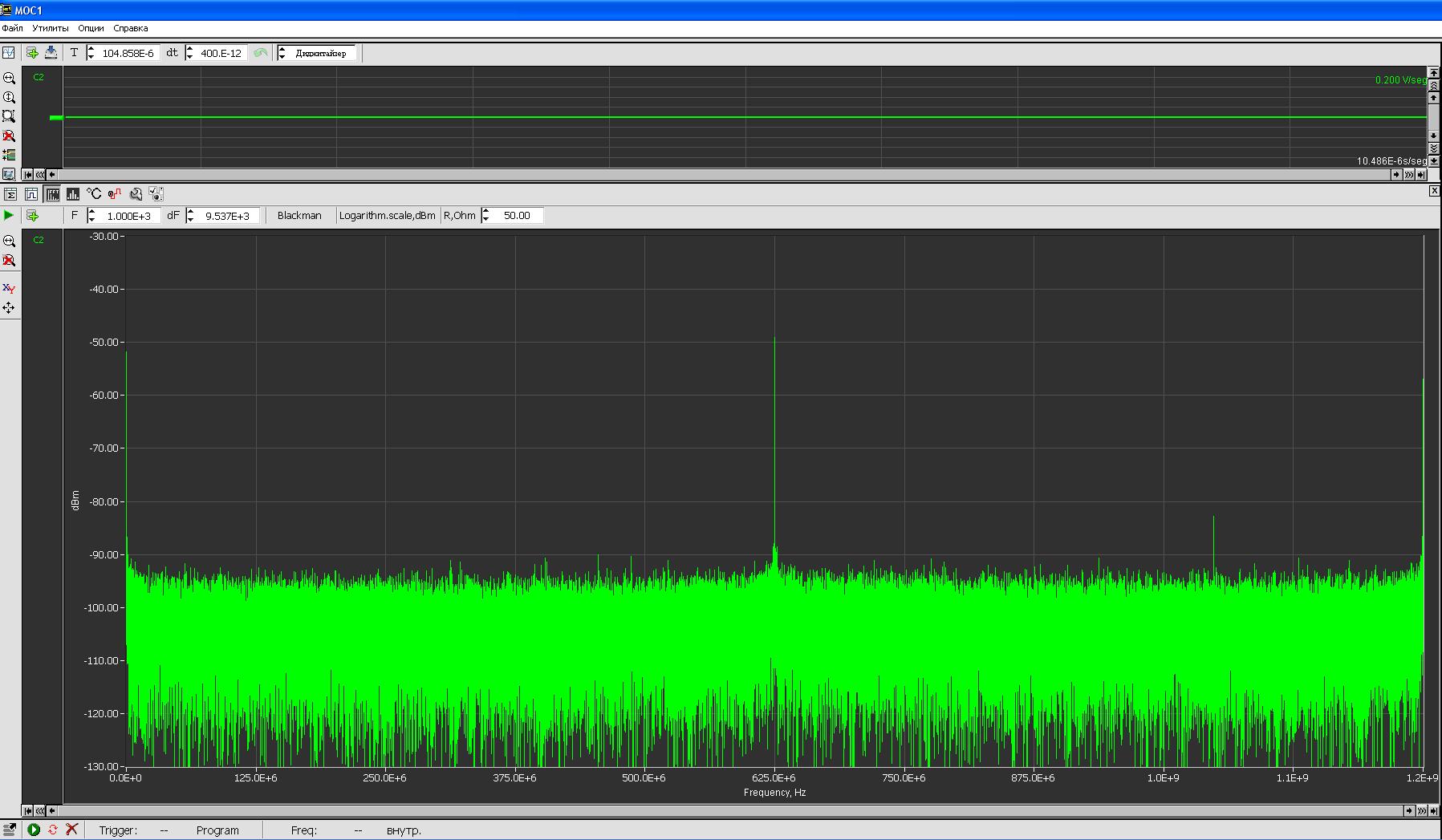
Task: Select the C2 channel label in oscillogram
Action: 39,77
